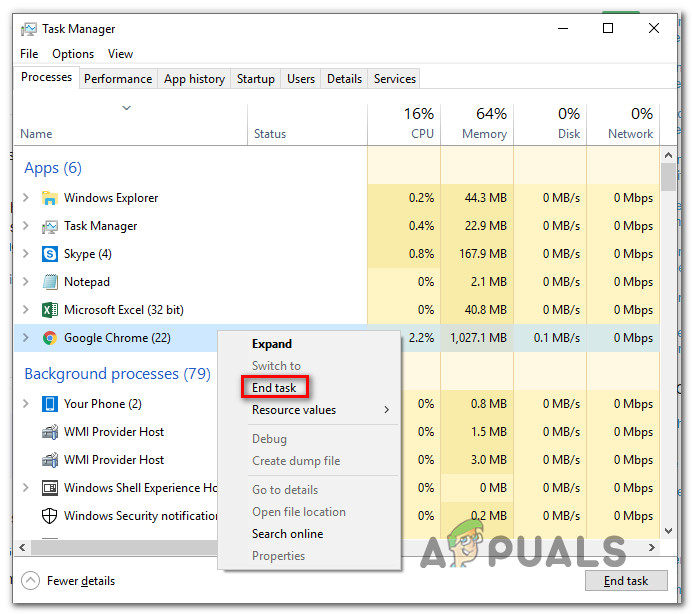692x614 pixels.
Task: Expand the Google Chrome (22) process group
Action: point(26,338)
